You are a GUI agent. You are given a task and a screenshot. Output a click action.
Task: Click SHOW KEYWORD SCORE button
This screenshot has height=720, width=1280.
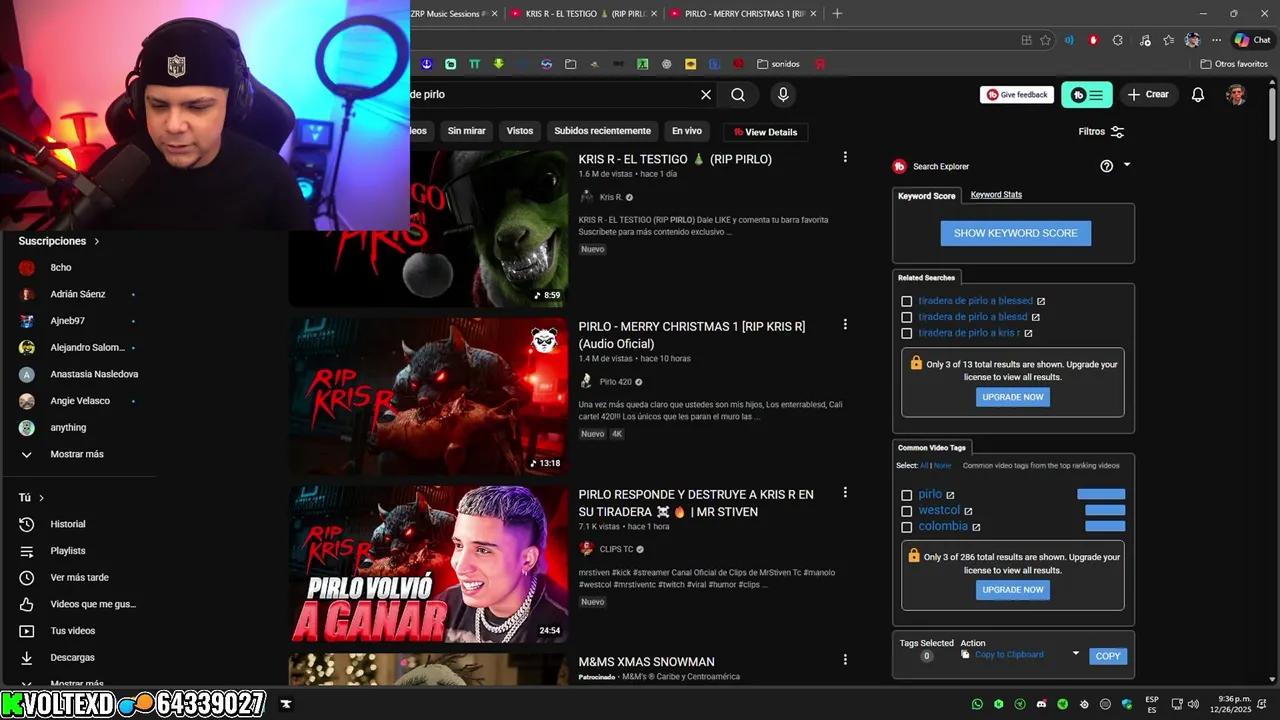pyautogui.click(x=1015, y=233)
